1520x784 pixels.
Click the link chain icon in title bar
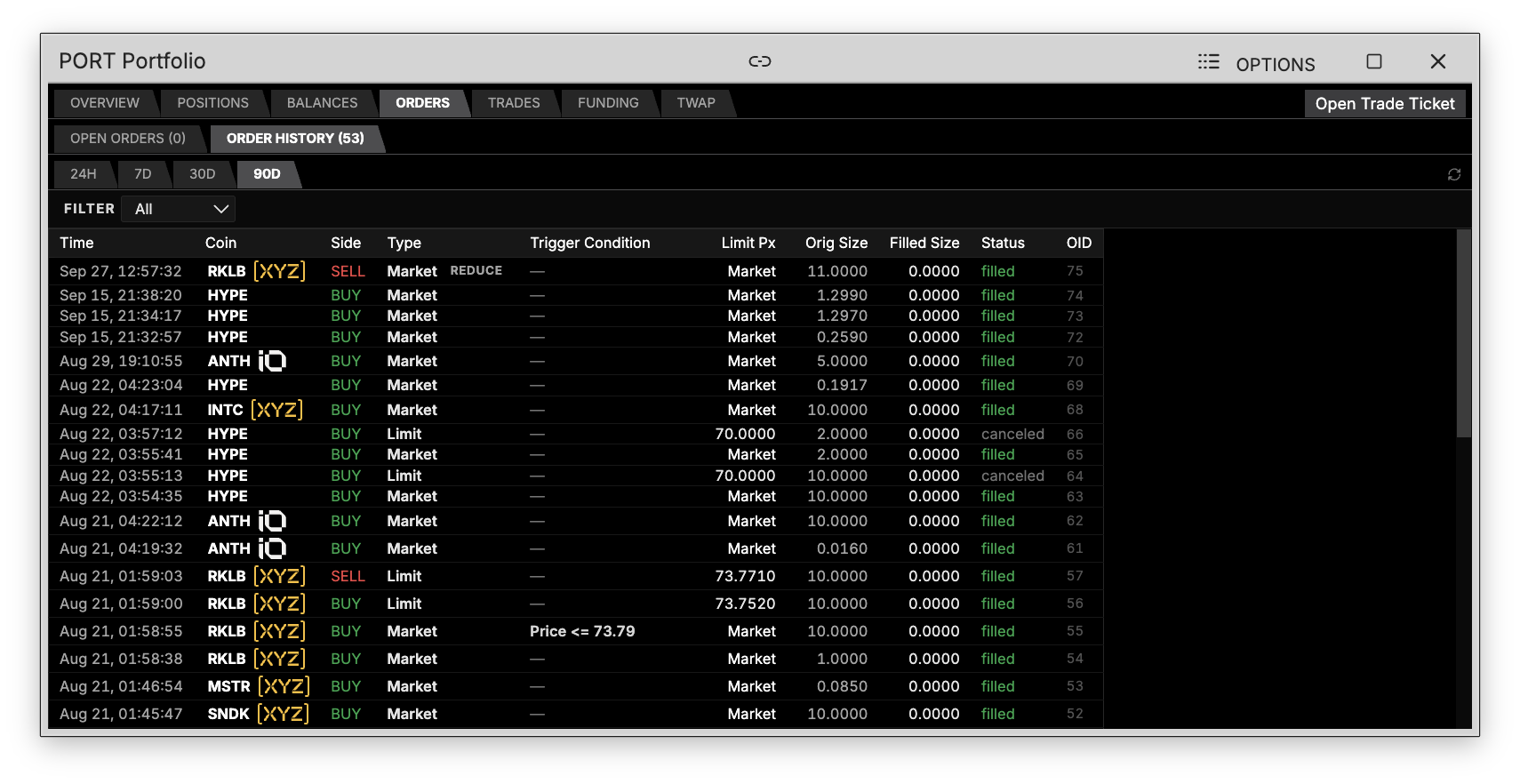pyautogui.click(x=759, y=61)
